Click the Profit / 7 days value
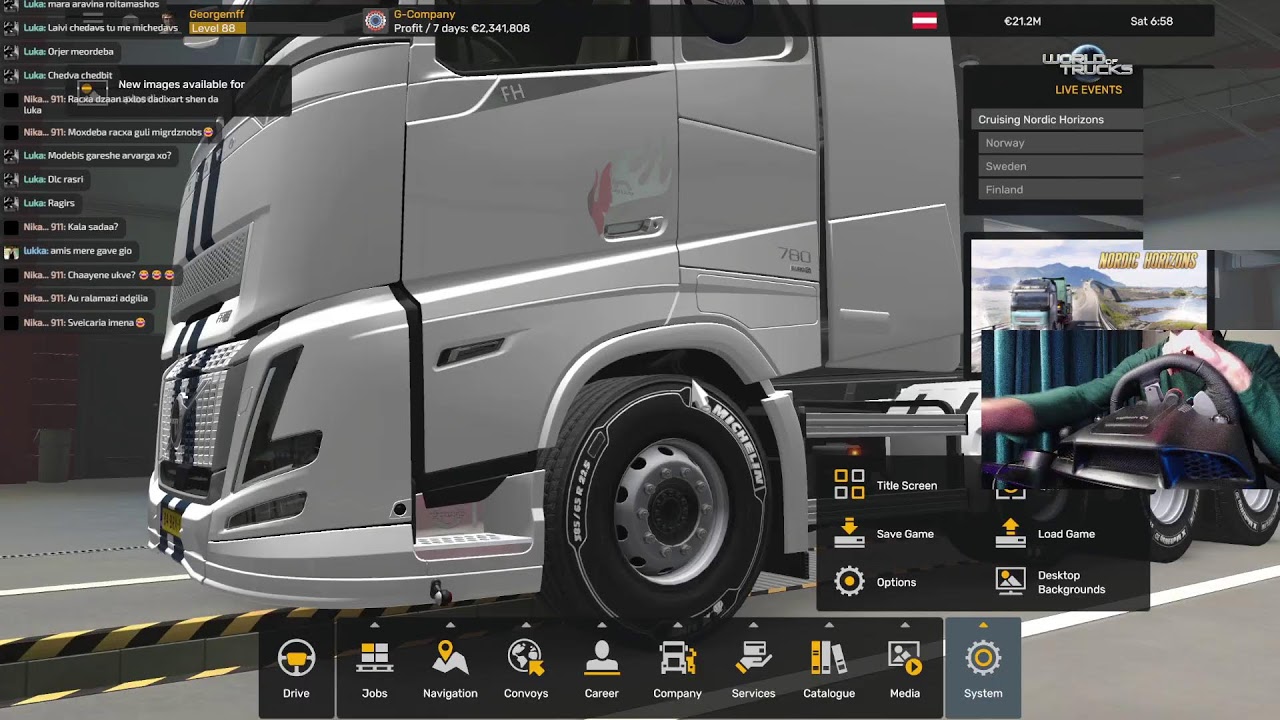The image size is (1280, 720). pos(462,28)
